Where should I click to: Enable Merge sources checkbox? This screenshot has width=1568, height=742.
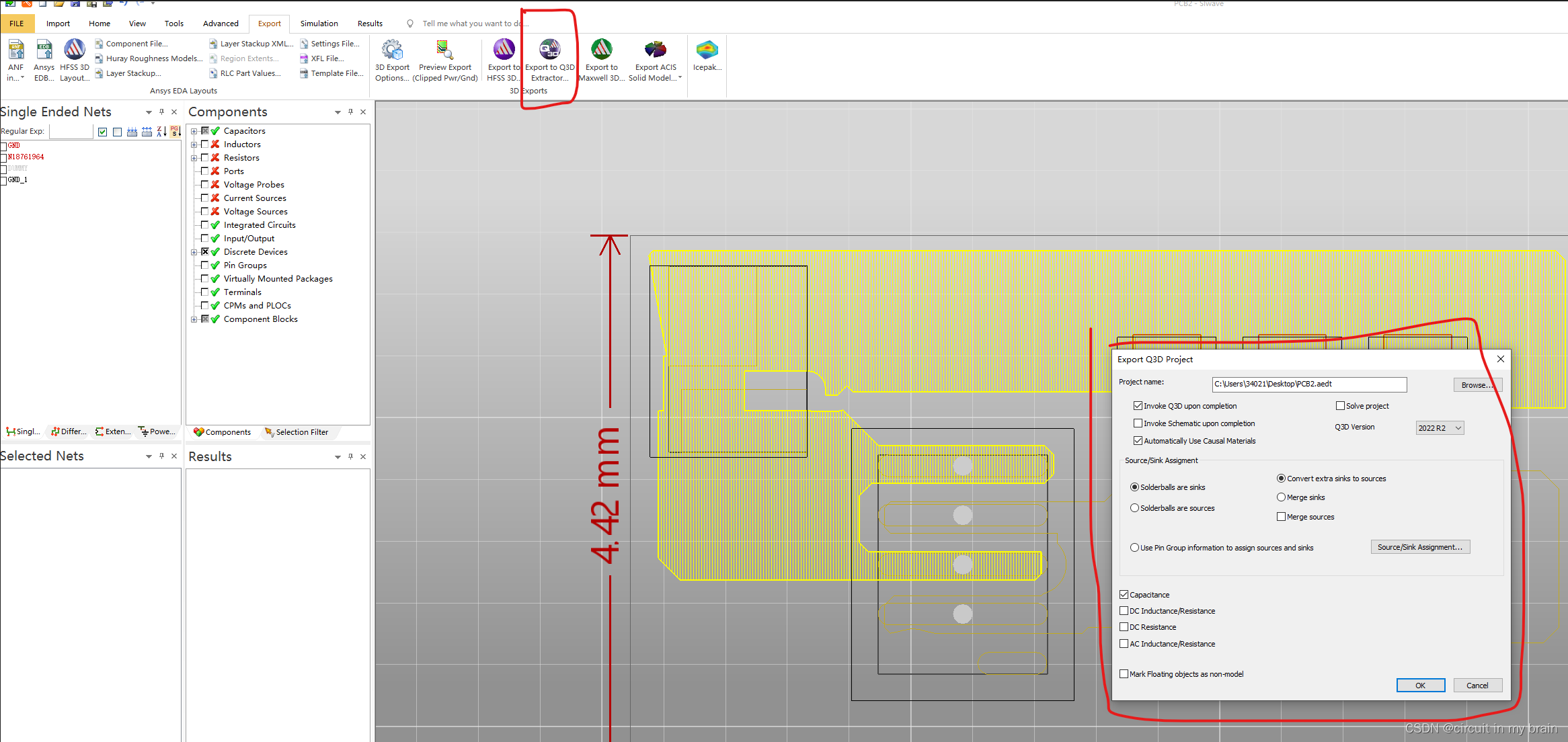point(1281,517)
